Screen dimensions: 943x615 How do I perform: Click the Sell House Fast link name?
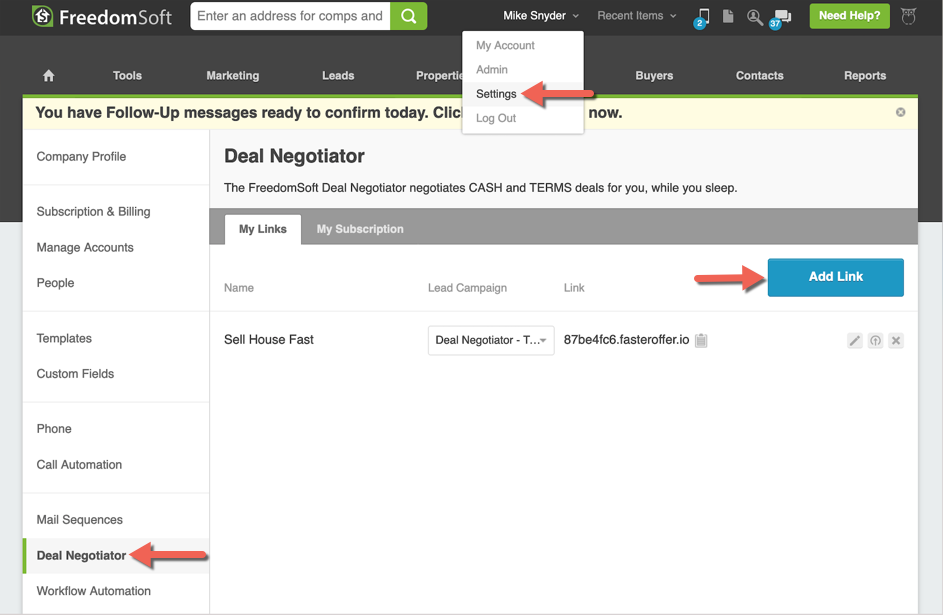[269, 340]
